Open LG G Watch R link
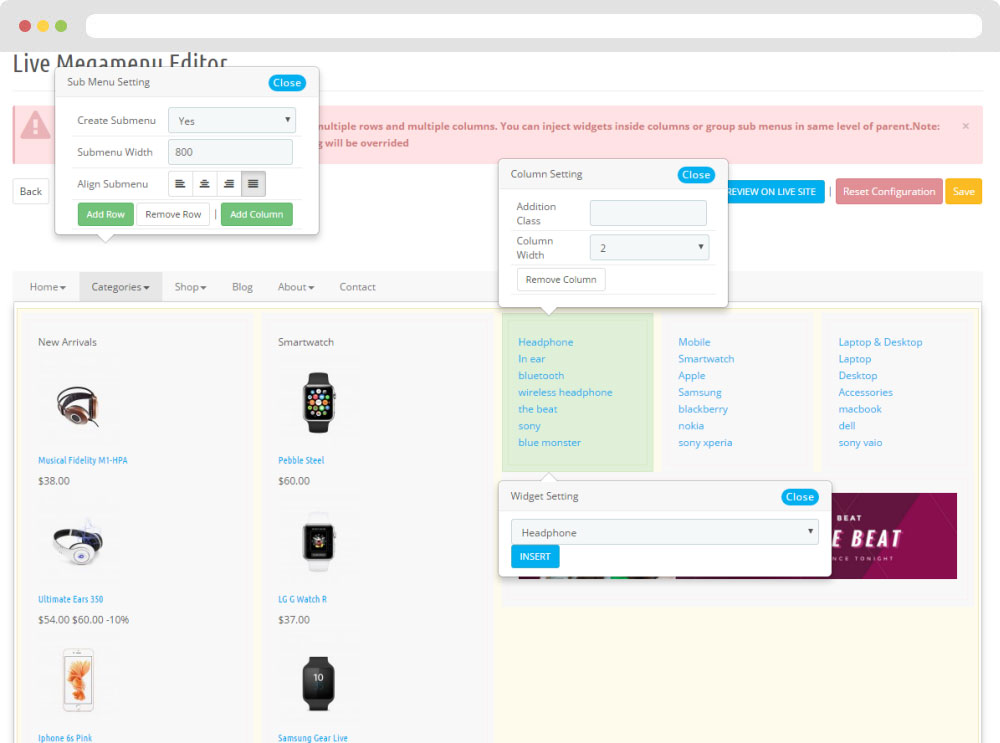The height and width of the screenshot is (743, 1000). click(302, 600)
